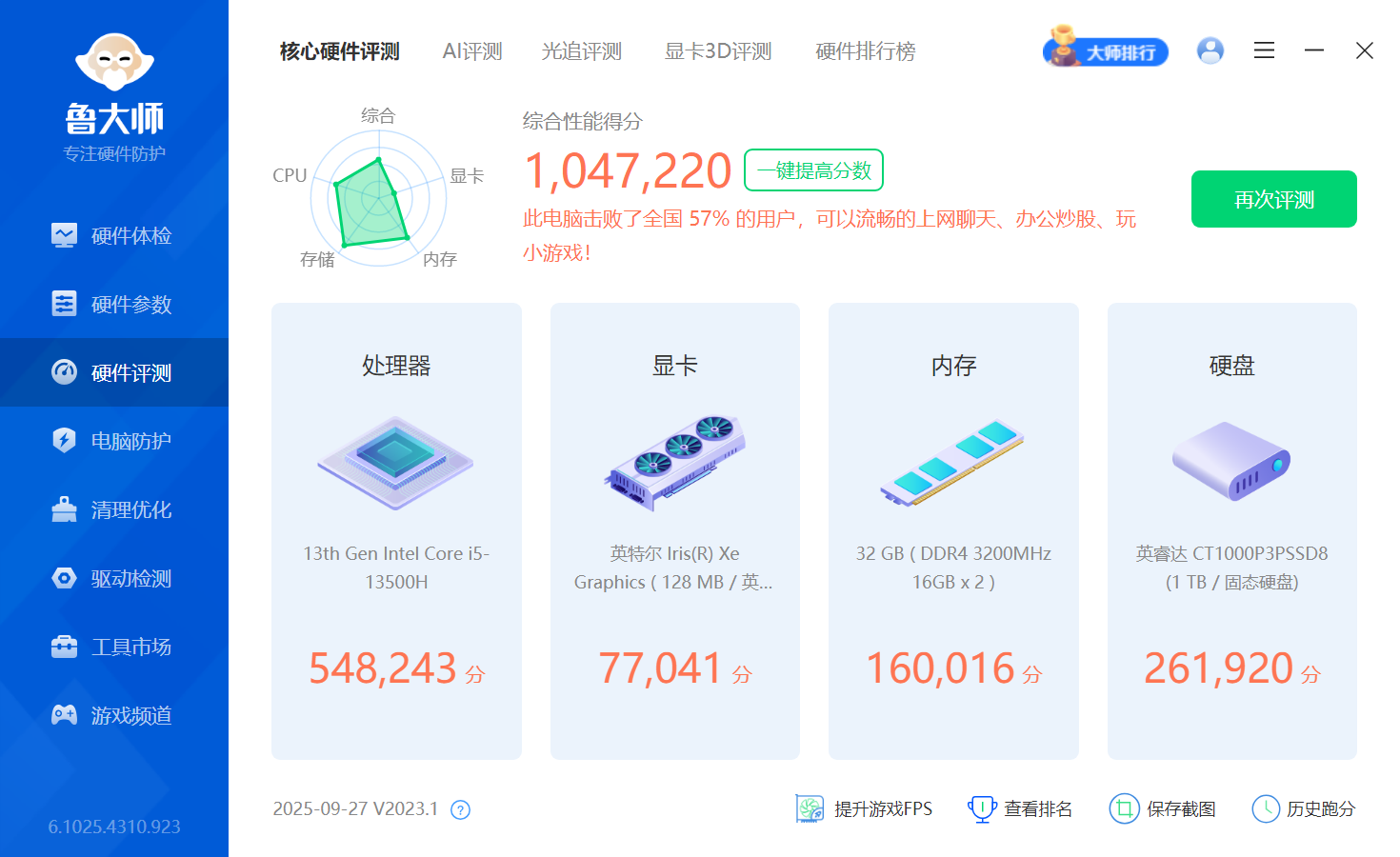
Task: Click 提升游戏FPS icon
Action: pos(810,808)
